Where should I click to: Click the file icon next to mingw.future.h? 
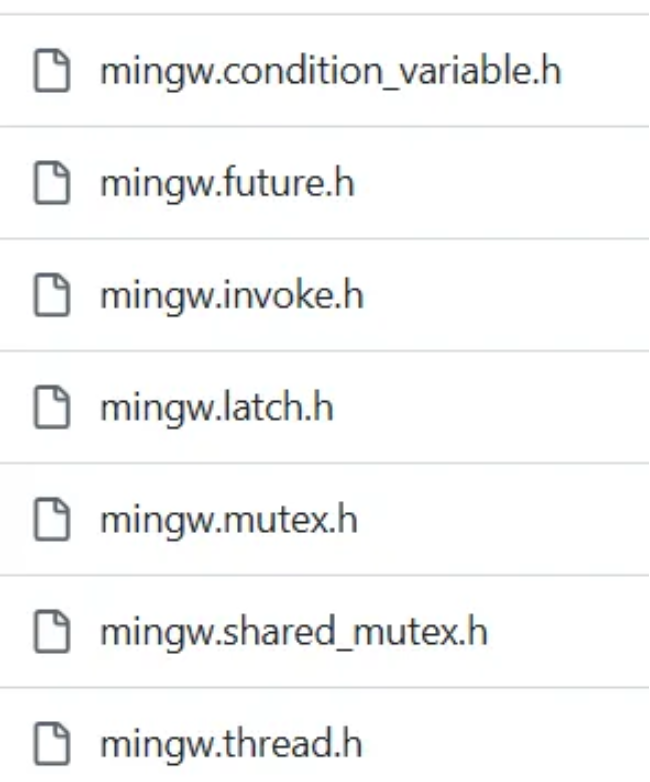[52, 183]
